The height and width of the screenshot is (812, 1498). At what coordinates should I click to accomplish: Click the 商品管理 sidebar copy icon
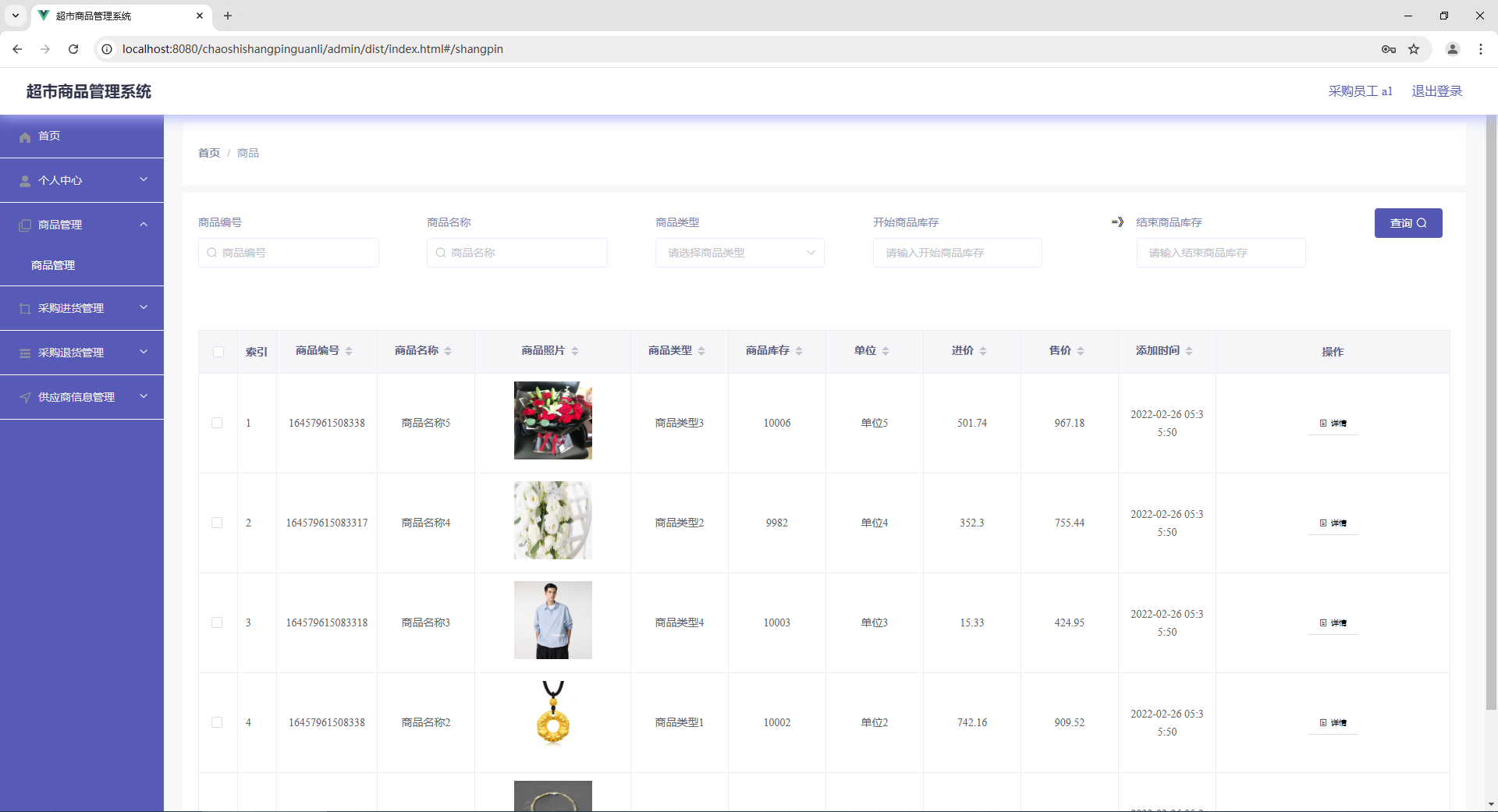point(25,225)
